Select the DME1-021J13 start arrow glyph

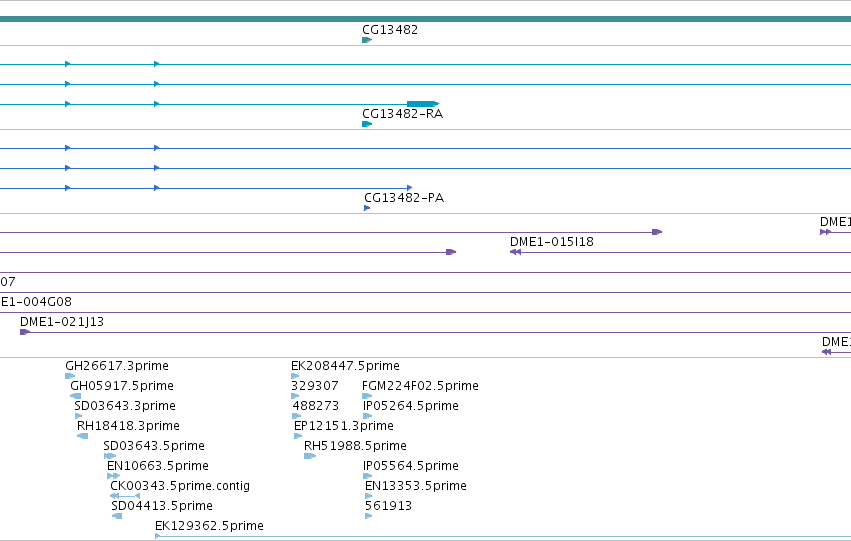25,332
